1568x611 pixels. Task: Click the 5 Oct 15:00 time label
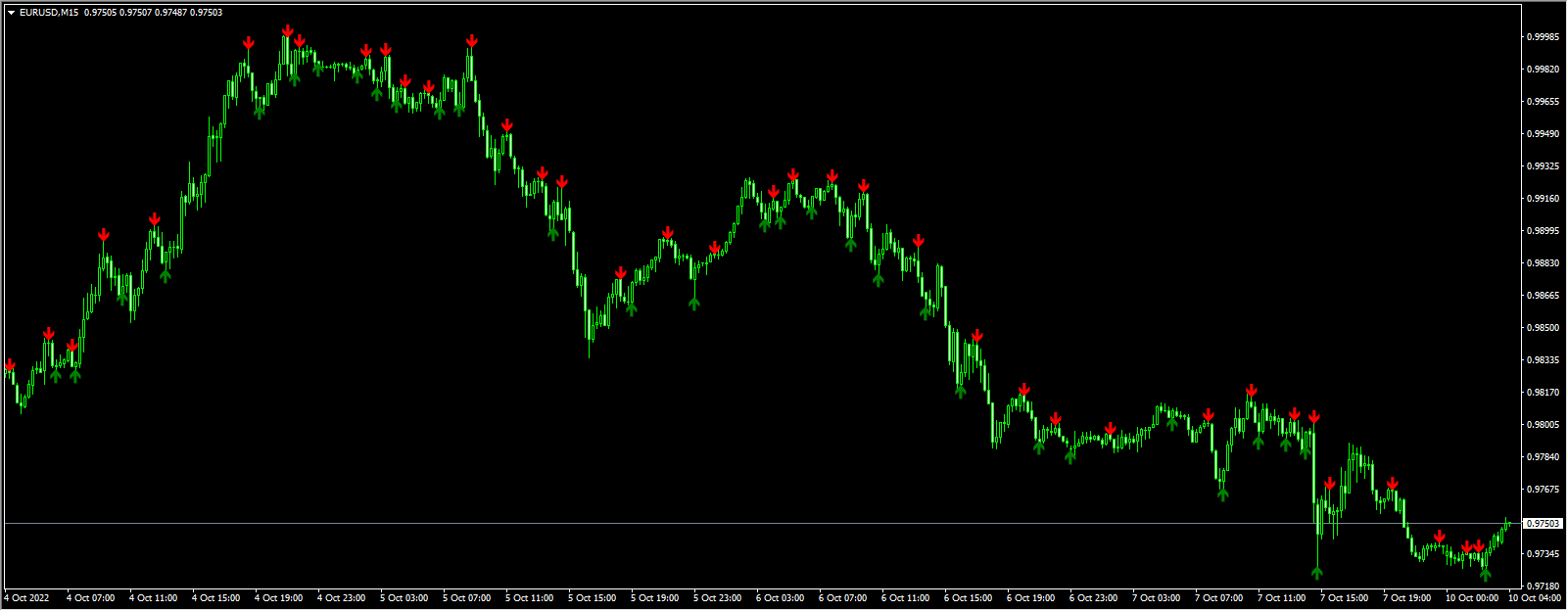click(x=592, y=598)
